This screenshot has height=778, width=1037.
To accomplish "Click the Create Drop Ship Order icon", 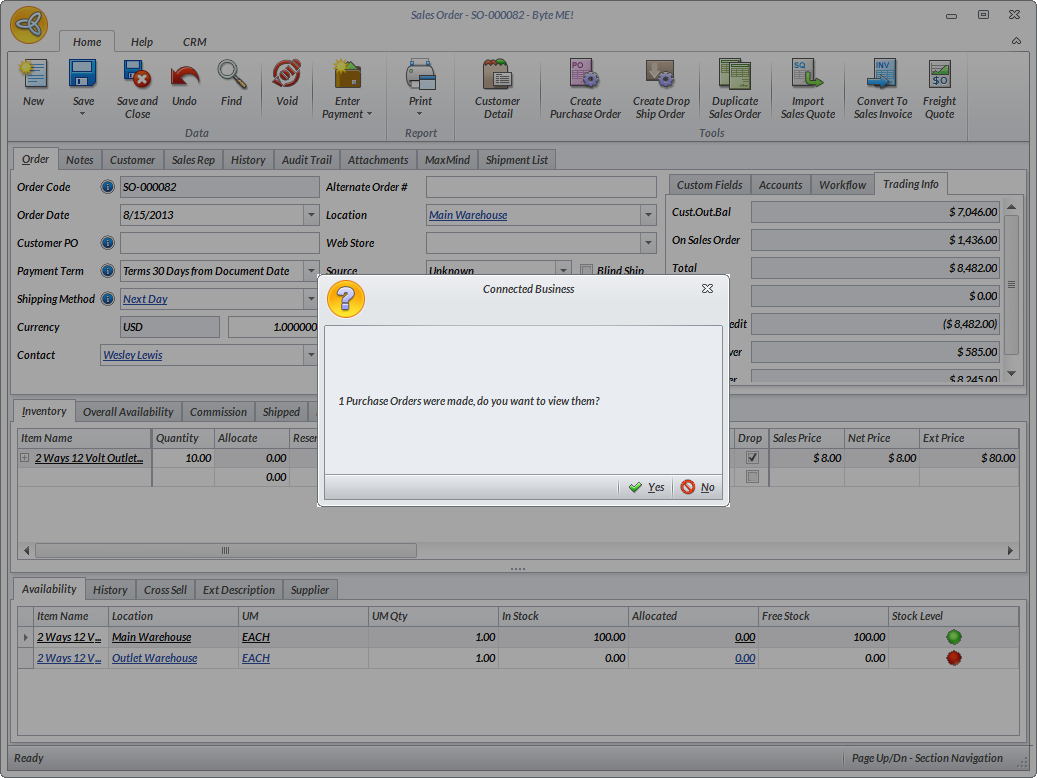I will pyautogui.click(x=660, y=76).
